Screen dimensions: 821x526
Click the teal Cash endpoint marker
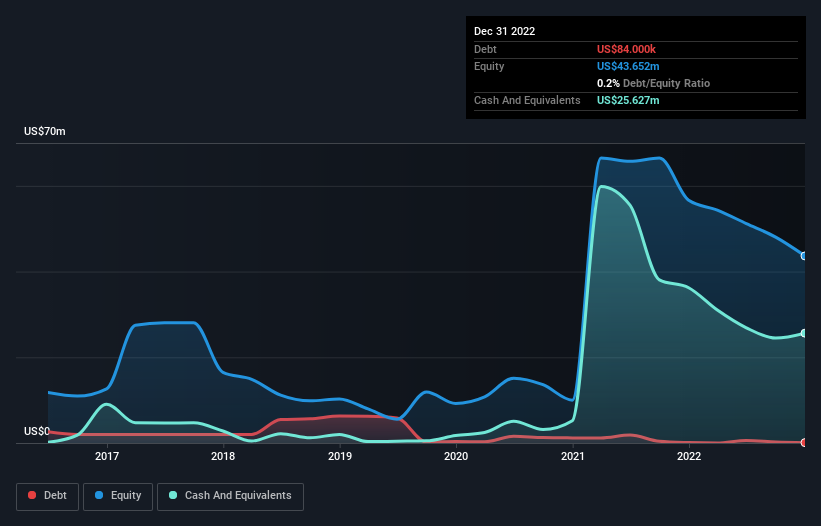(804, 333)
